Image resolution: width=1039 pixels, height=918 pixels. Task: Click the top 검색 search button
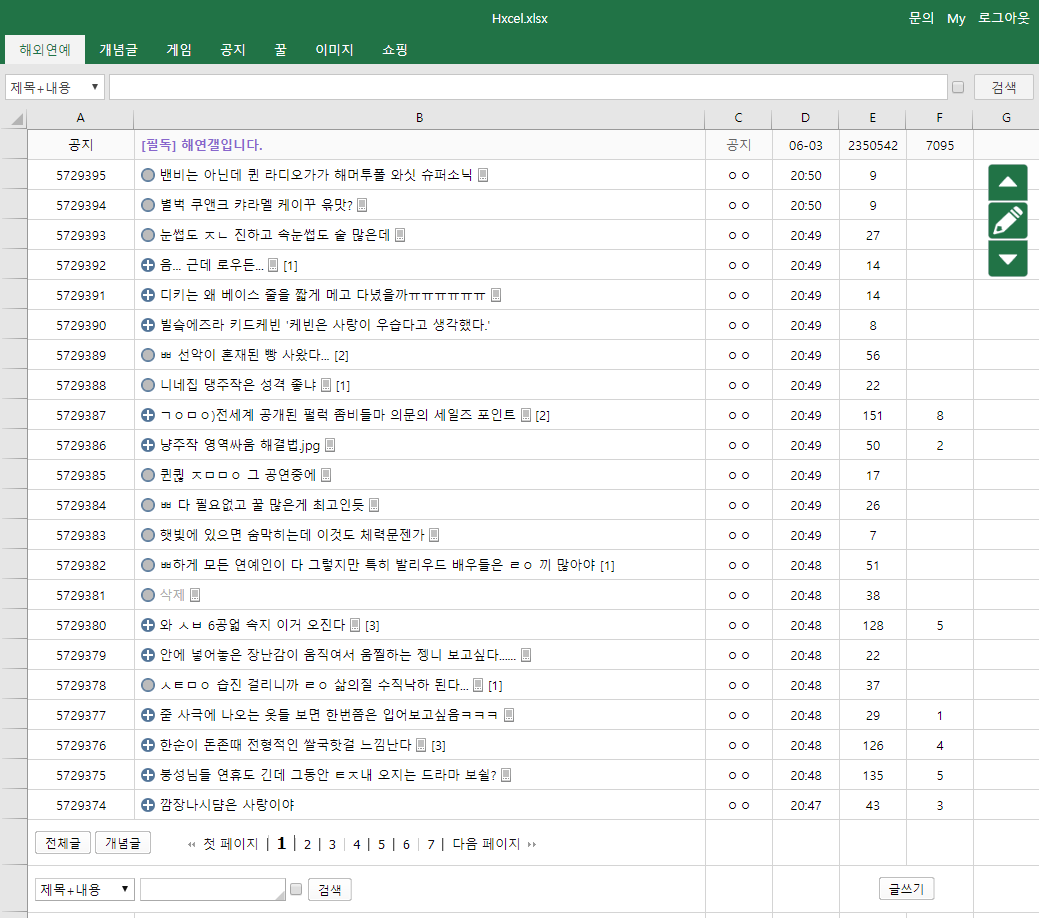[1003, 87]
